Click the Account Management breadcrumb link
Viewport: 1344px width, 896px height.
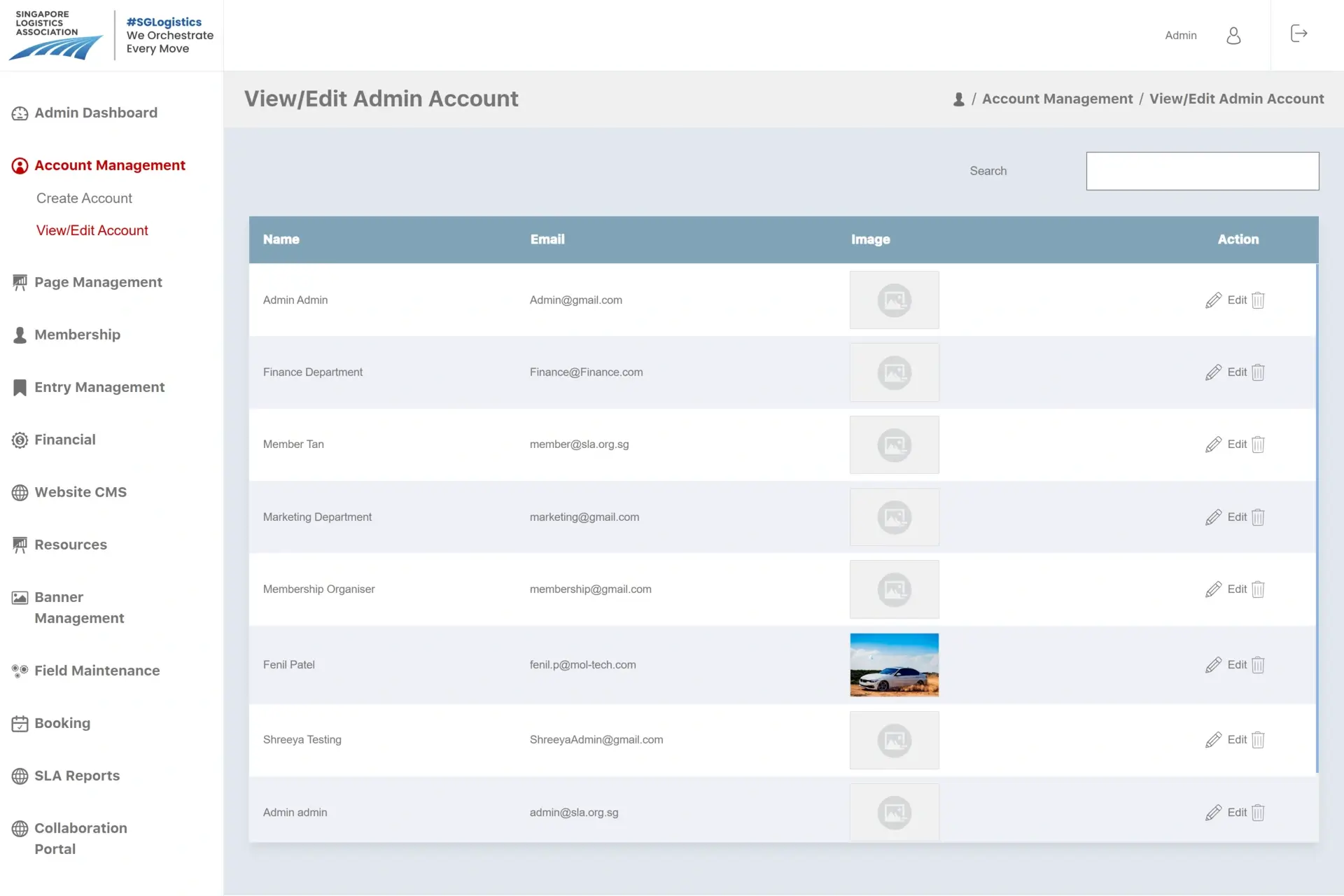pyautogui.click(x=1057, y=99)
